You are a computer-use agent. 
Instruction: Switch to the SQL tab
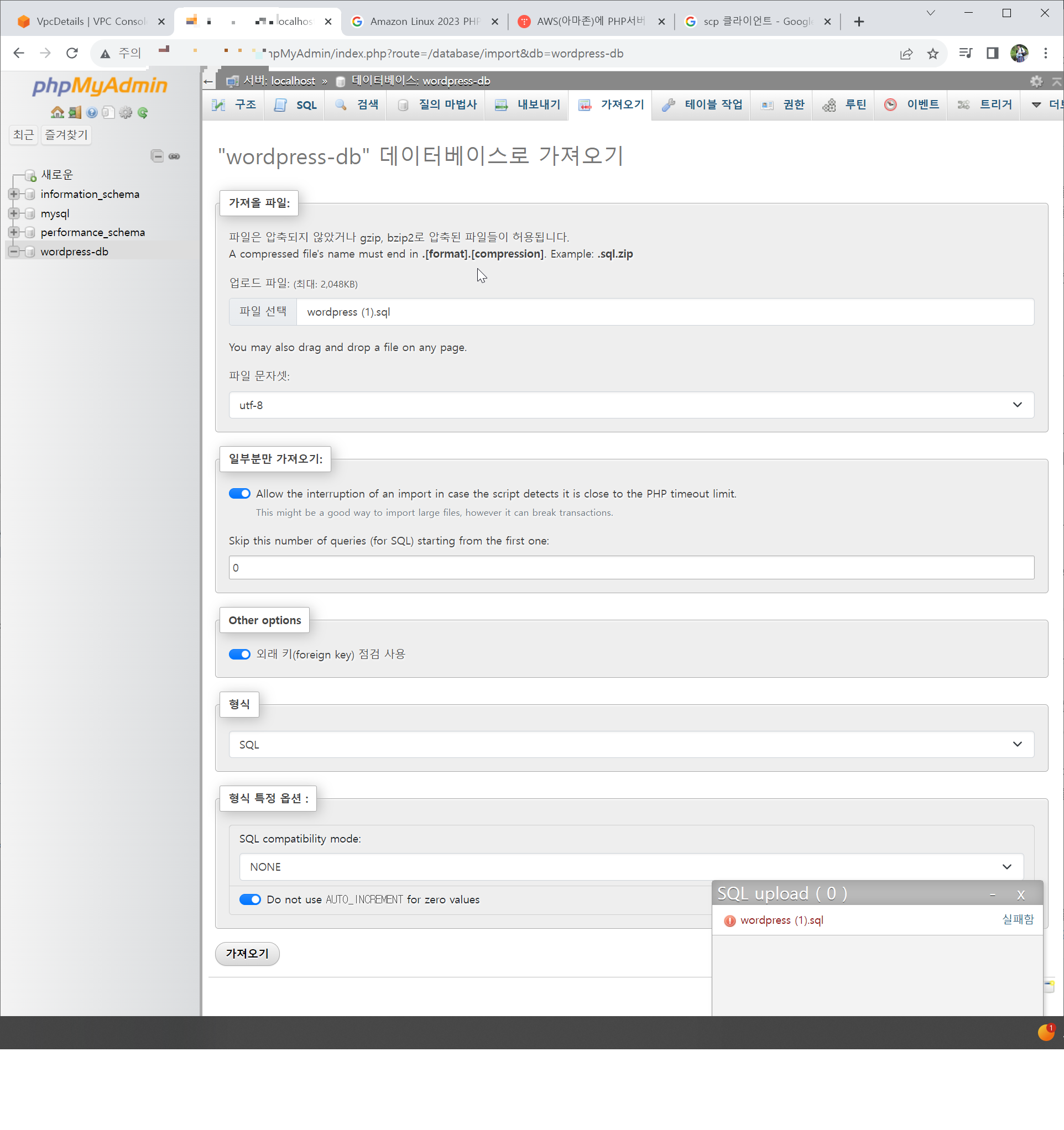click(295, 104)
